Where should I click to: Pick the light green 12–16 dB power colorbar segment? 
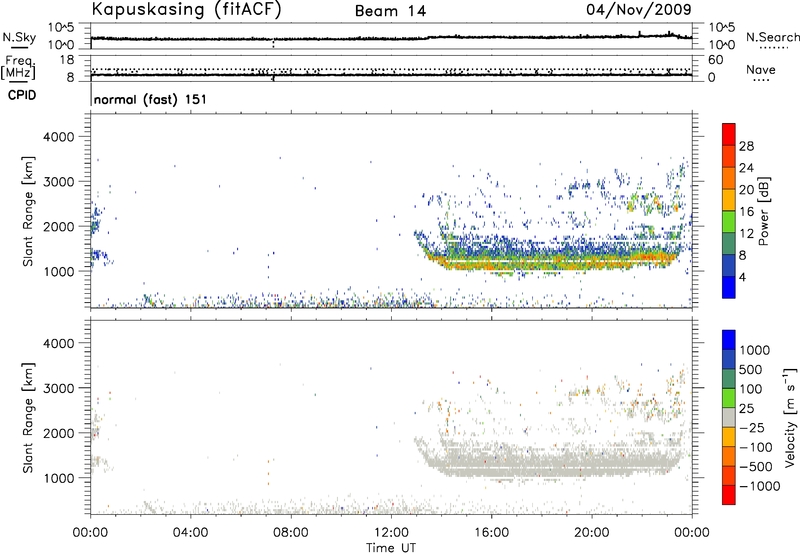click(x=729, y=222)
